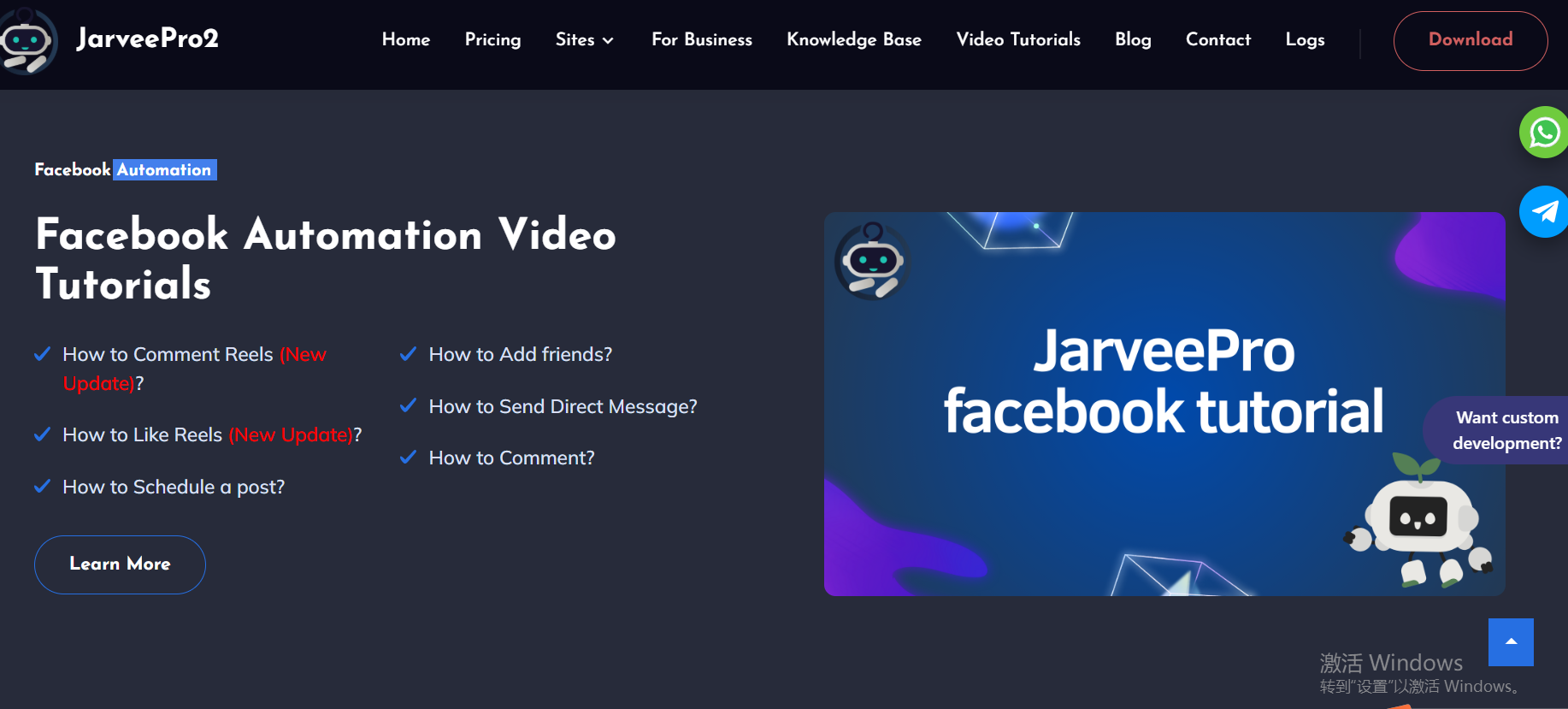Play the JarveePro facebook tutorial video
Viewport: 1568px width, 709px height.
click(1164, 404)
